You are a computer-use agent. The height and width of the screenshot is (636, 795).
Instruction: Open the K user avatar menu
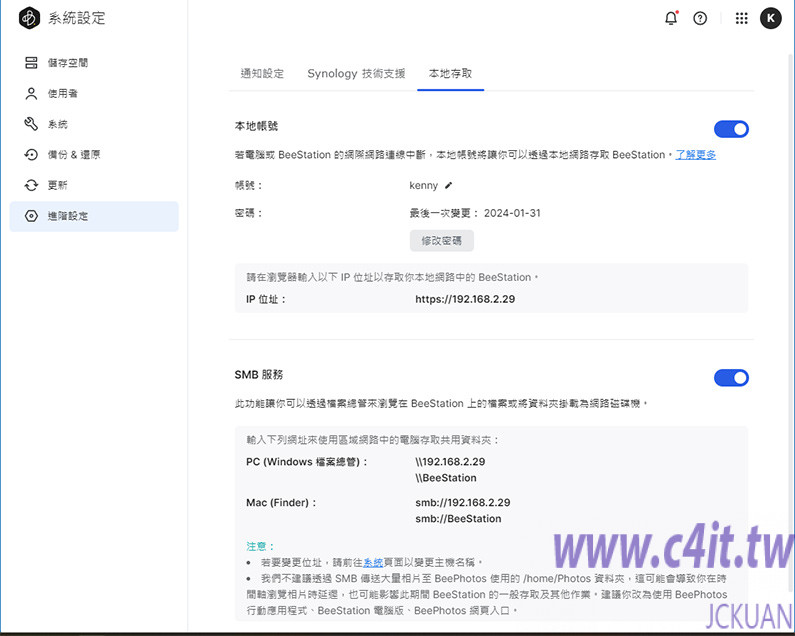771,18
